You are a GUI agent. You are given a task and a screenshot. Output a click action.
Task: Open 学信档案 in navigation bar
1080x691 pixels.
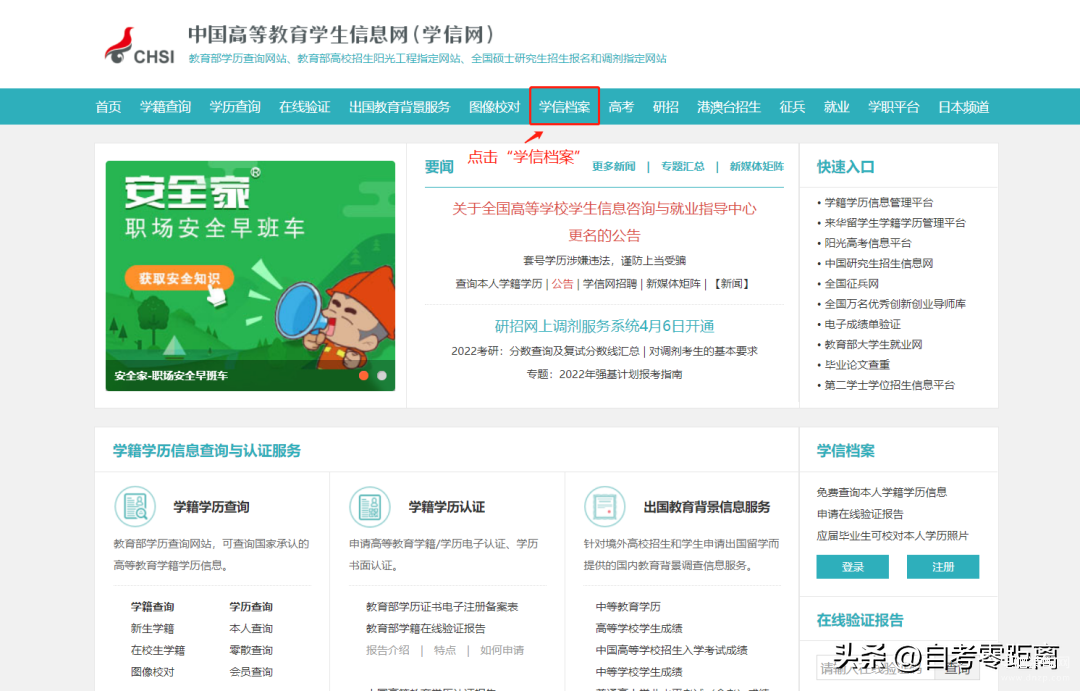point(564,107)
